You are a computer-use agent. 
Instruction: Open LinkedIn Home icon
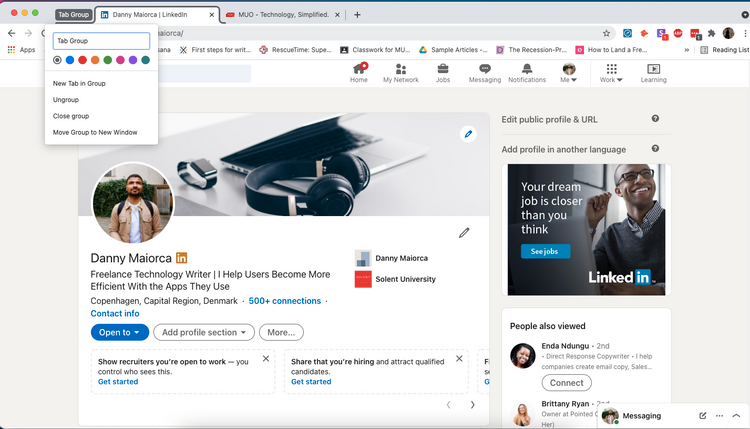tap(358, 69)
